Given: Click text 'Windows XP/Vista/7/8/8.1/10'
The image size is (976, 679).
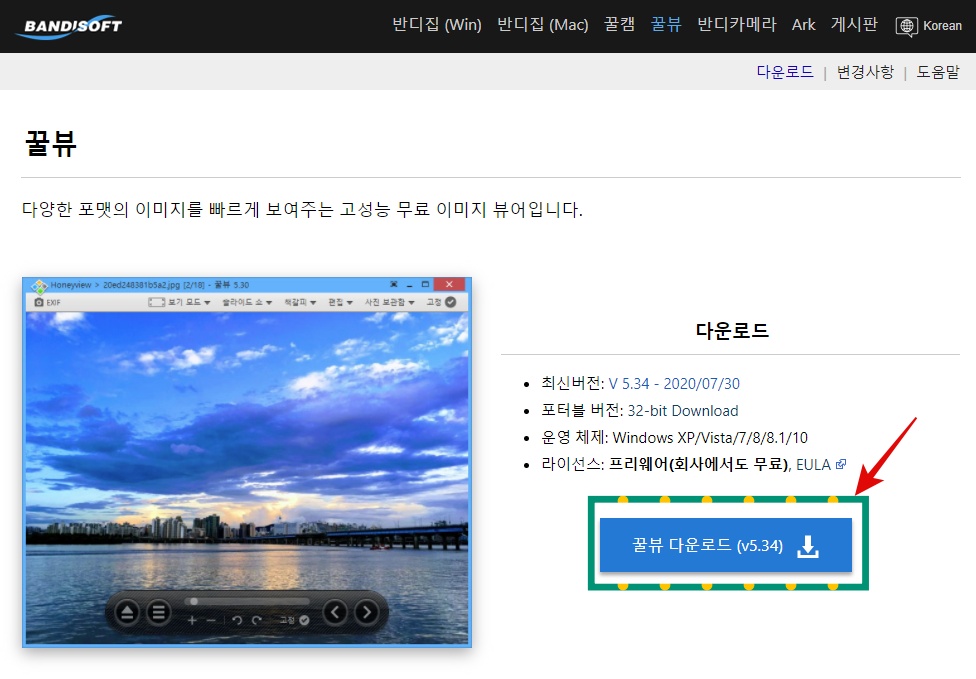Looking at the screenshot, I should pyautogui.click(x=710, y=438).
